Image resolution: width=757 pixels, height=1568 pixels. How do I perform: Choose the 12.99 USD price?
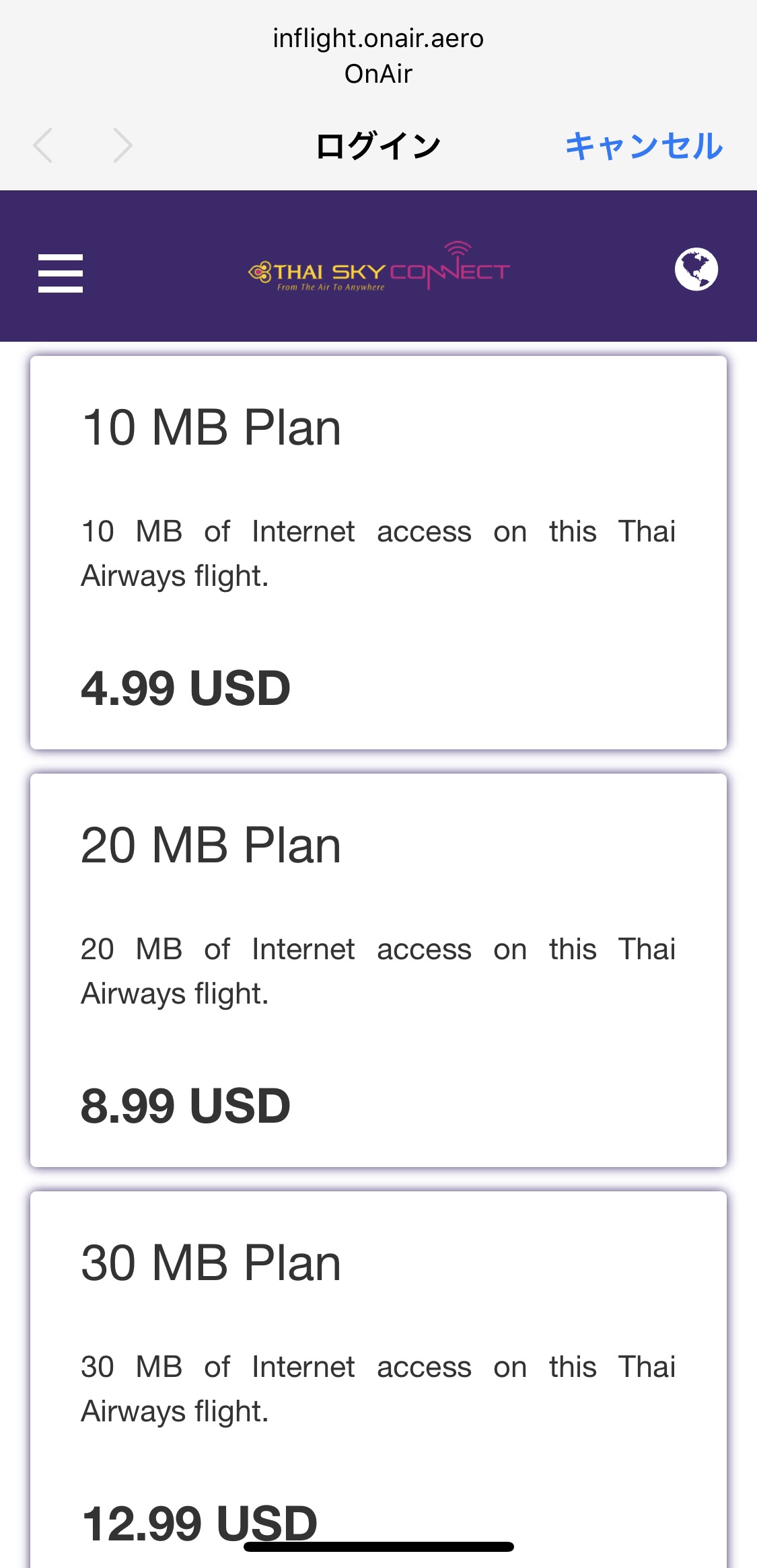pyautogui.click(x=199, y=1524)
